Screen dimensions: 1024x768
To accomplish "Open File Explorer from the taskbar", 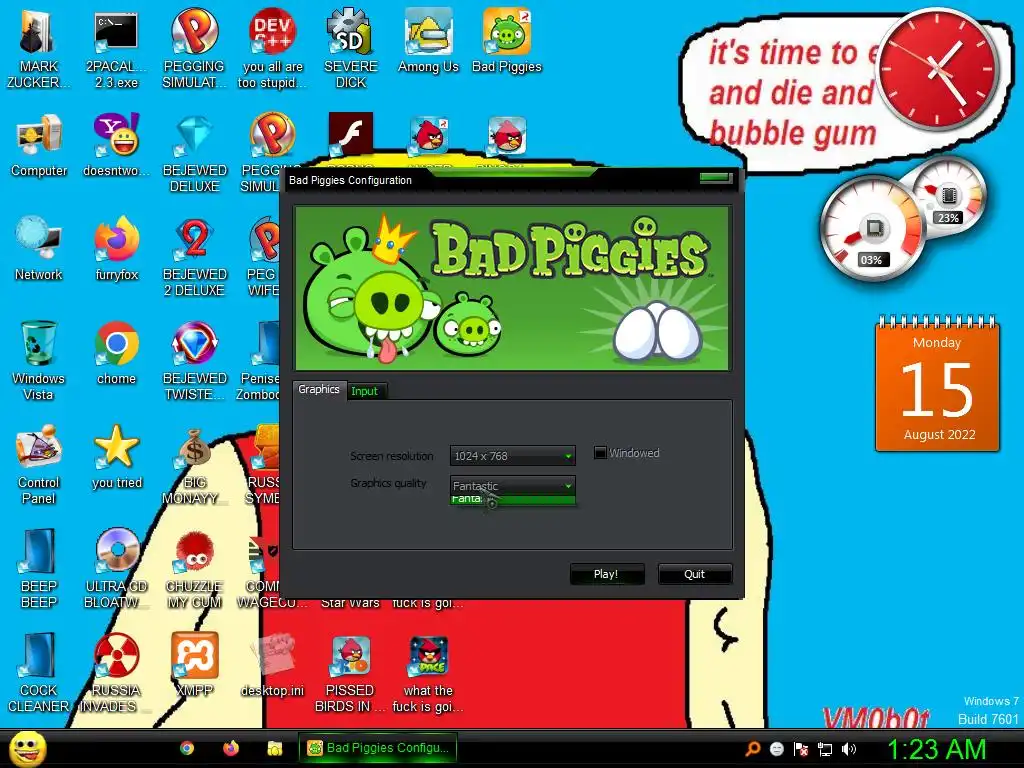I will click(274, 748).
